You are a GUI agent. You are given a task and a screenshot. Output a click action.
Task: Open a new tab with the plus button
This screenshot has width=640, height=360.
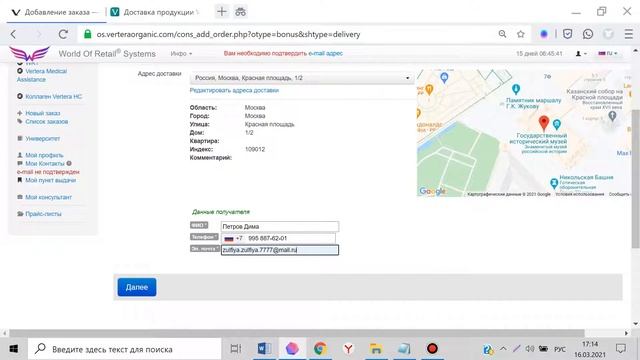222,12
